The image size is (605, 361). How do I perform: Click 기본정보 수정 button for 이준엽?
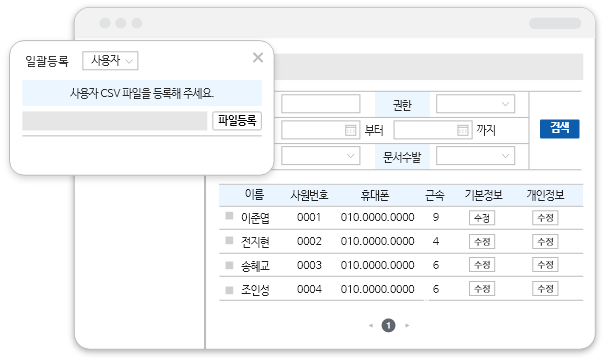pos(482,218)
